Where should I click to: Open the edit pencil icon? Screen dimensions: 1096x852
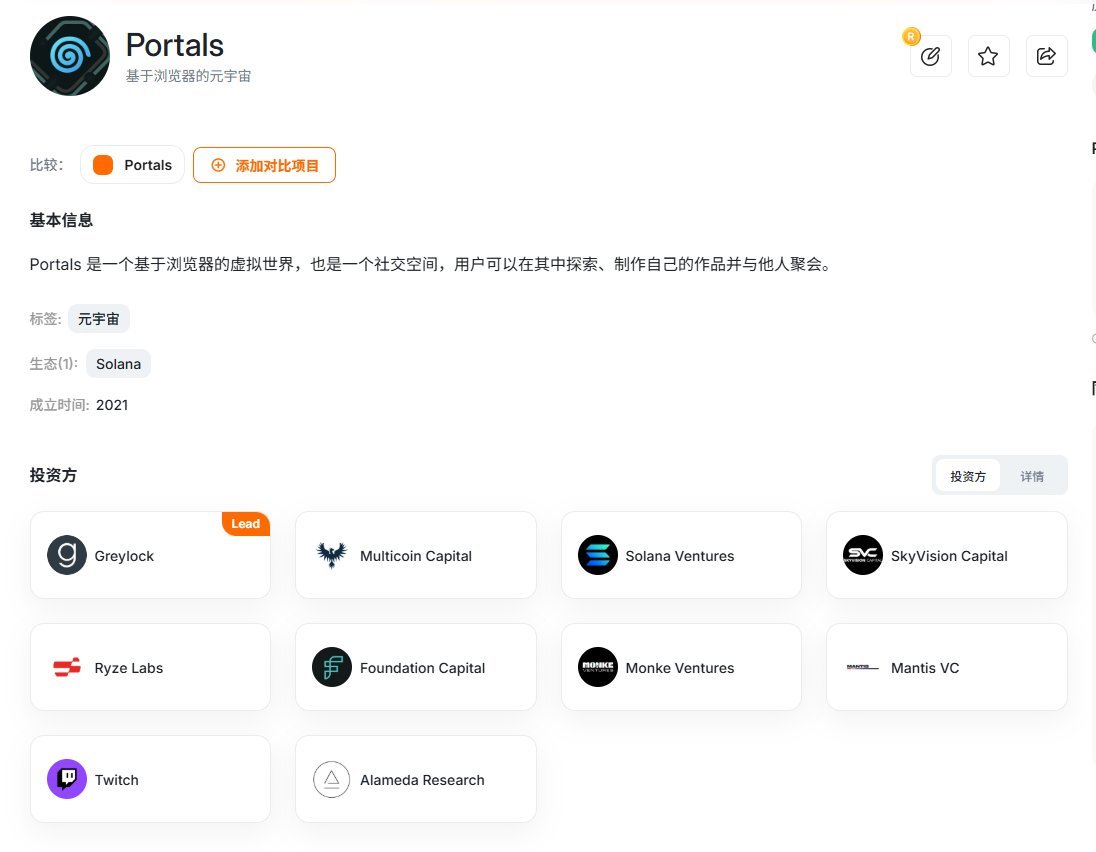[930, 56]
